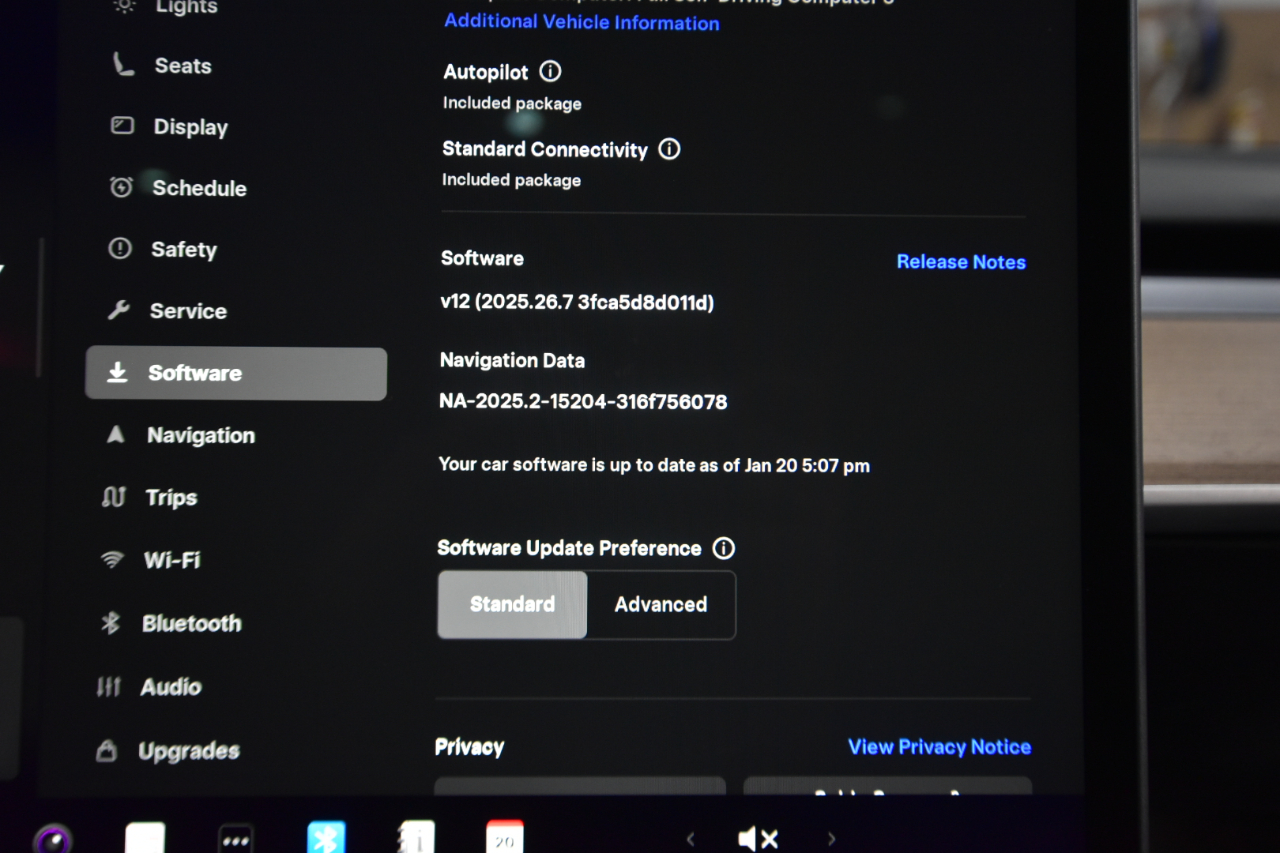Switch update preference to Advanced

[x=660, y=604]
